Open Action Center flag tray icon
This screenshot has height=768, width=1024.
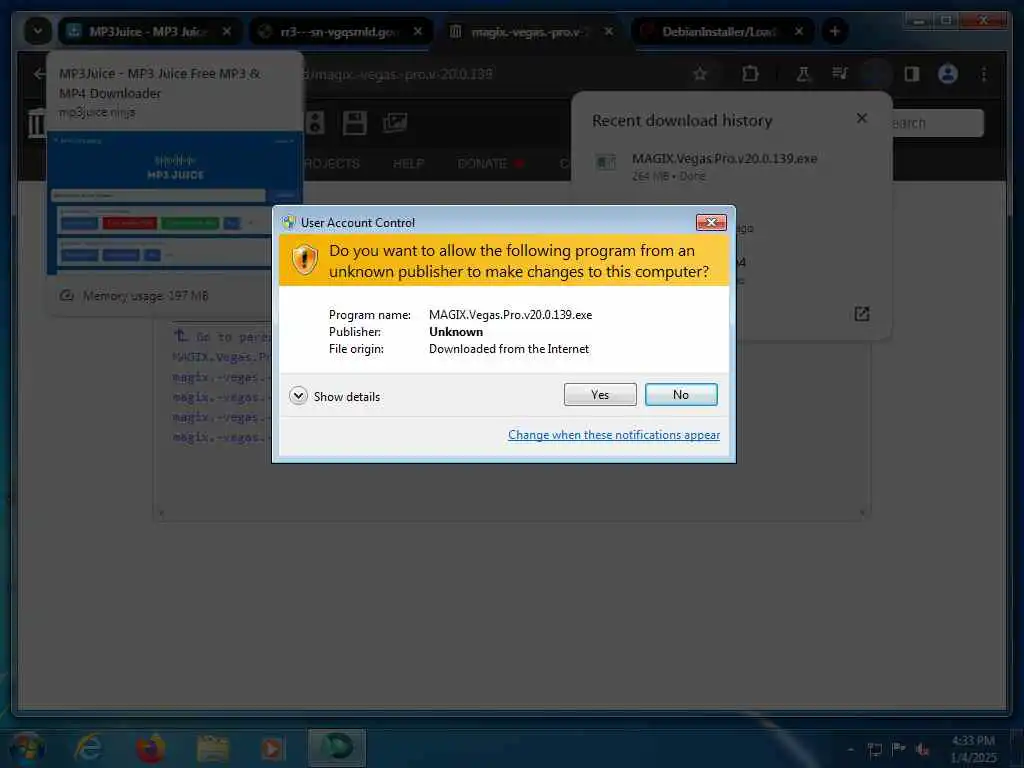point(899,749)
